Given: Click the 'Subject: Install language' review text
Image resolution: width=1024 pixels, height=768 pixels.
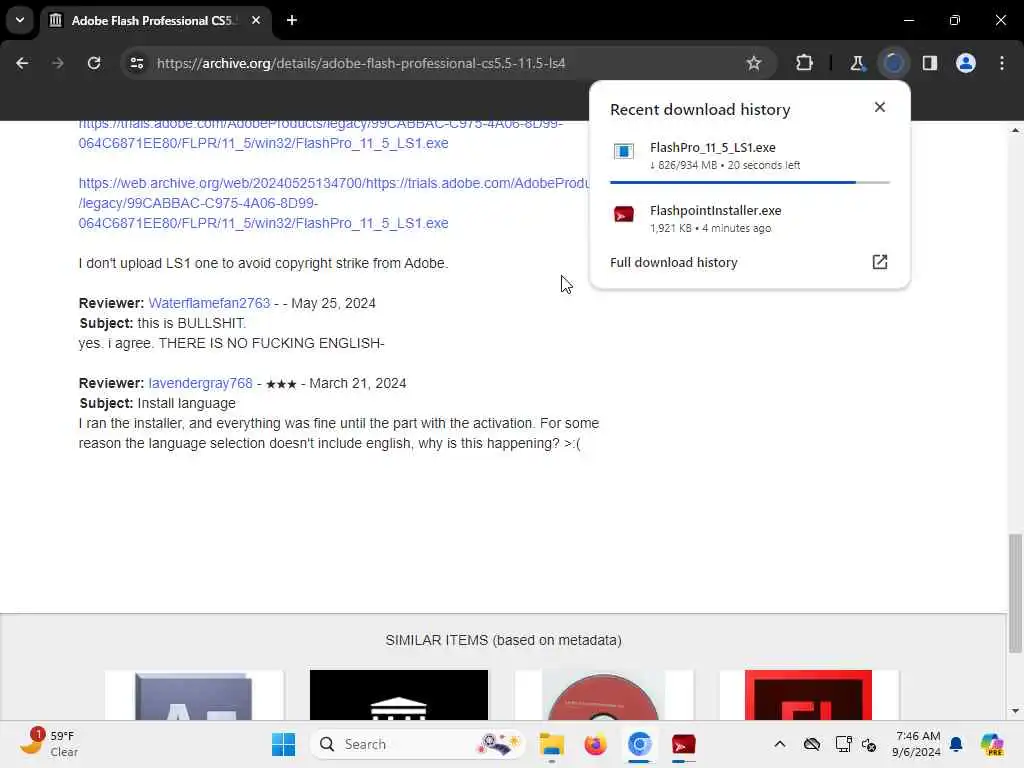Looking at the screenshot, I should 157,404.
